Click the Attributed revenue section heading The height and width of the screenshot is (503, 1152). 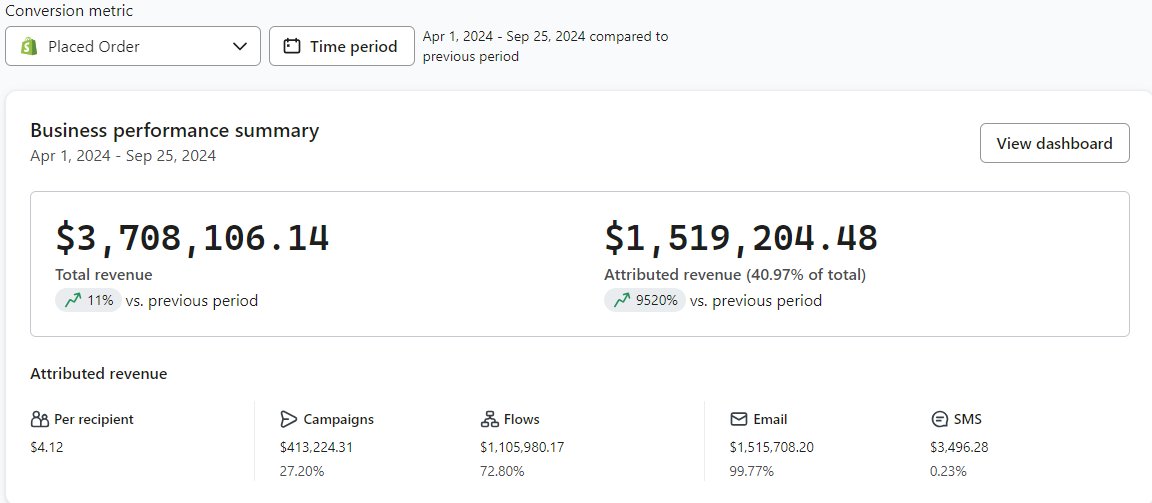[98, 374]
